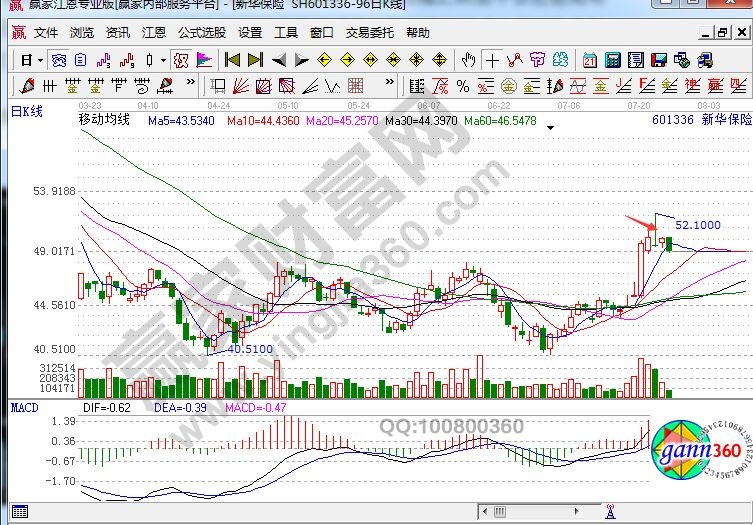Screen dimensions: 753x525
Task: Click the red 赢 angle line icon
Action: coord(715,86)
